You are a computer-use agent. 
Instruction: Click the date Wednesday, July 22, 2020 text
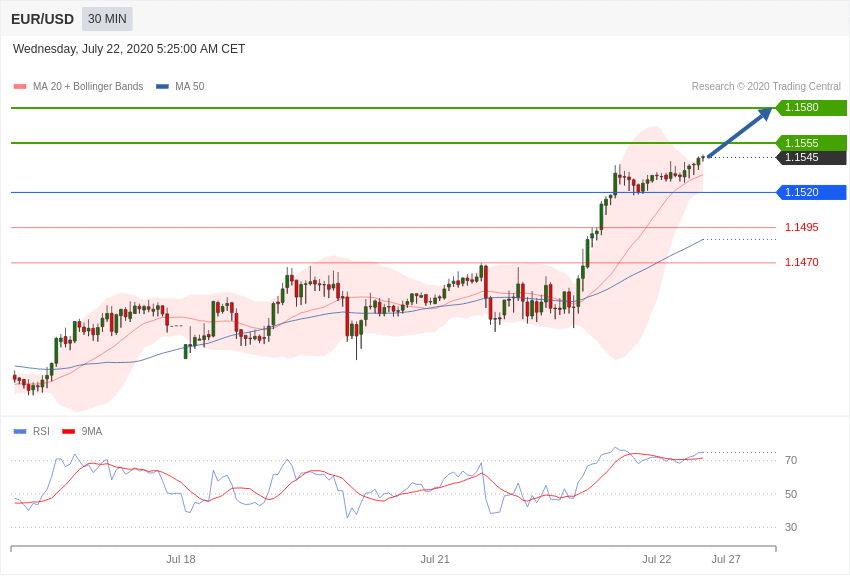coord(128,49)
